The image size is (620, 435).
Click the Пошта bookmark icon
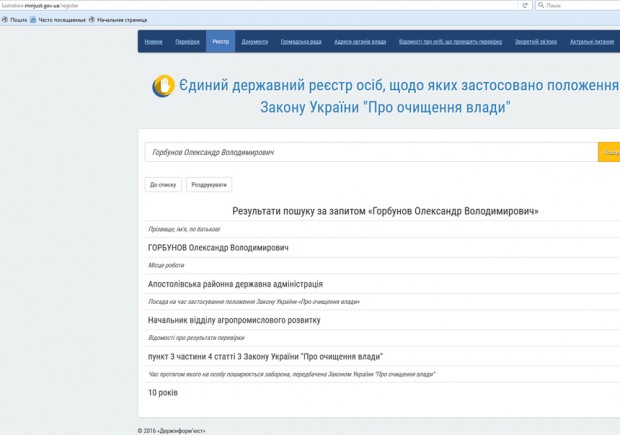point(6,19)
